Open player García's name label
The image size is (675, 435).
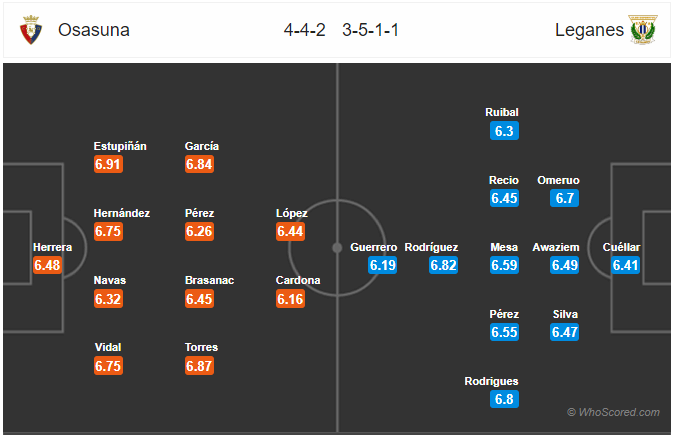click(201, 146)
